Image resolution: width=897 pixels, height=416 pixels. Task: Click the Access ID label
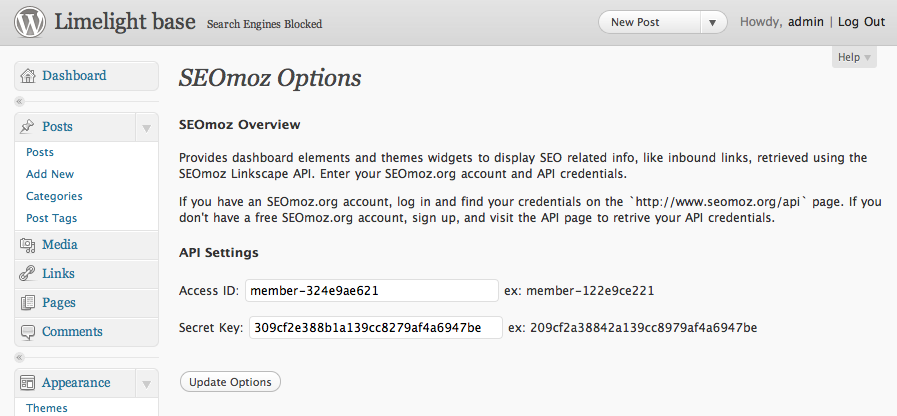209,291
